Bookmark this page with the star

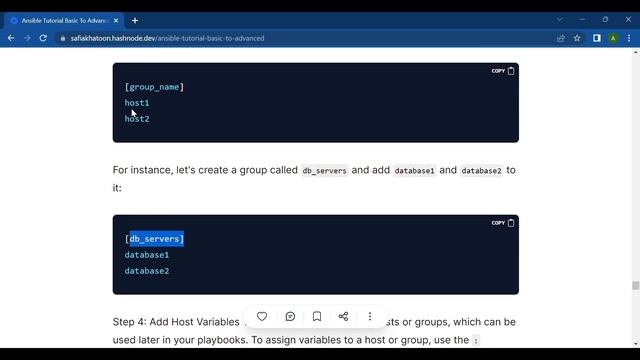[x=577, y=38]
